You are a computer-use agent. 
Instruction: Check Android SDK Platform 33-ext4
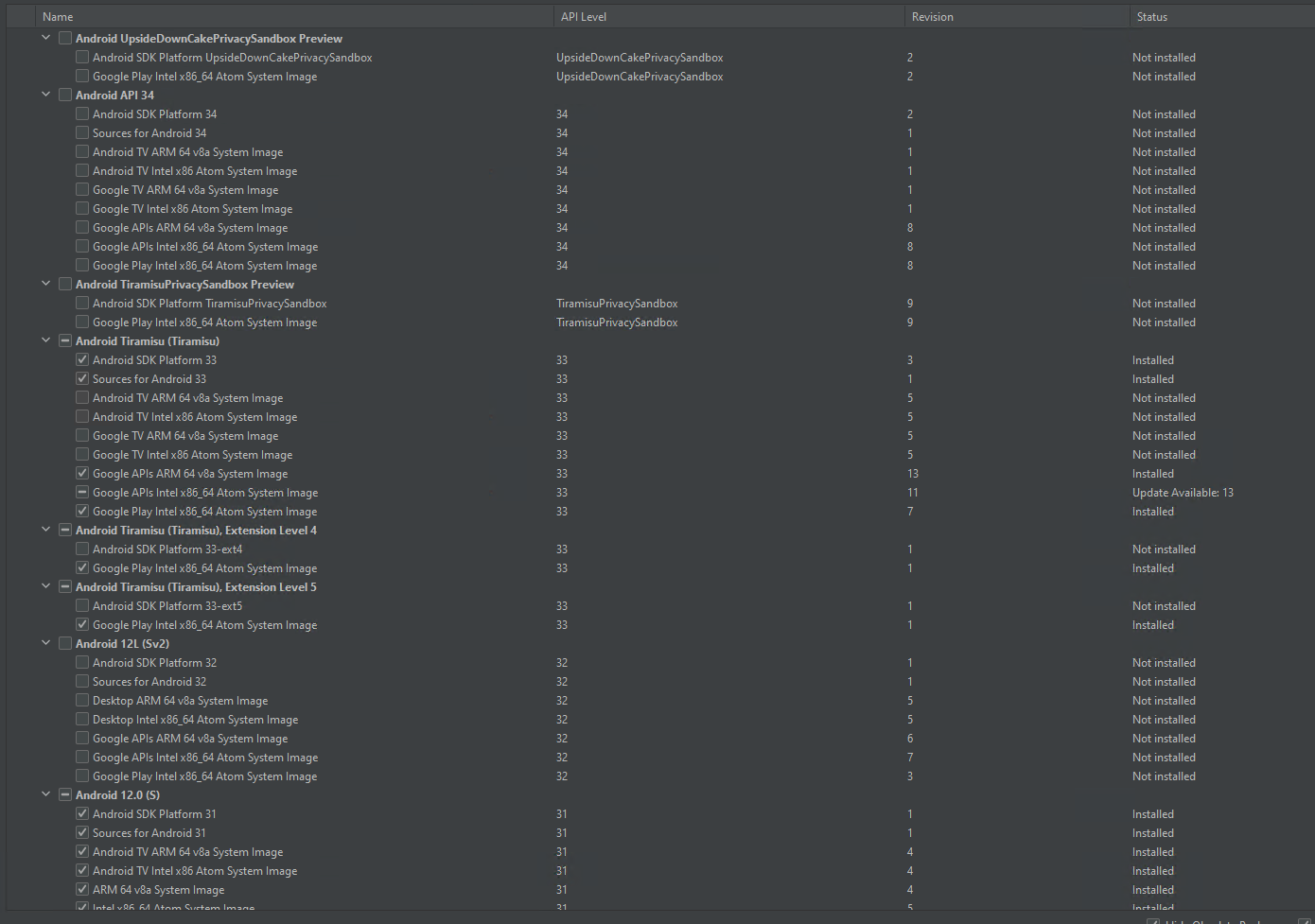(81, 548)
